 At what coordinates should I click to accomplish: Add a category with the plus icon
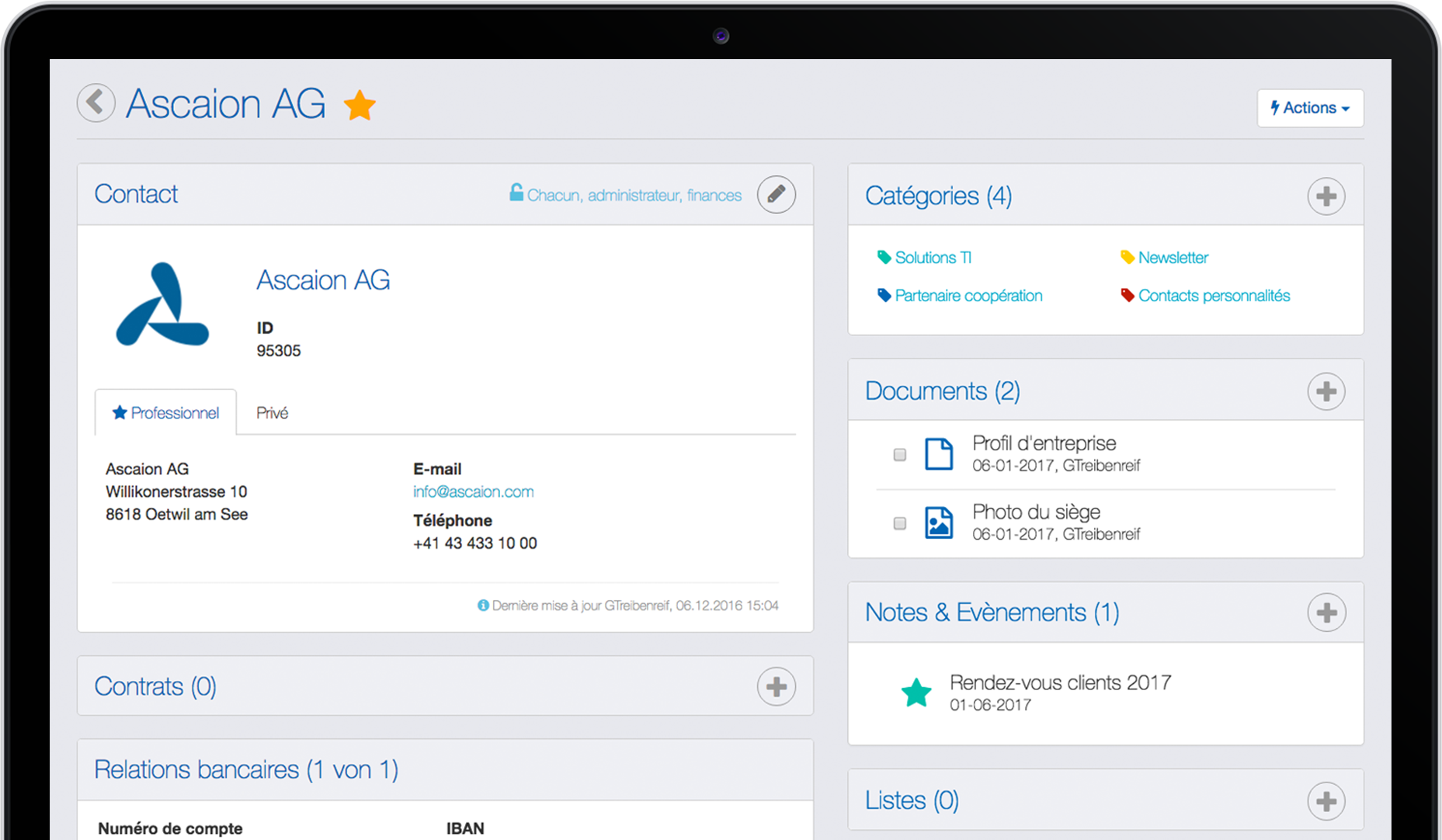(1326, 196)
